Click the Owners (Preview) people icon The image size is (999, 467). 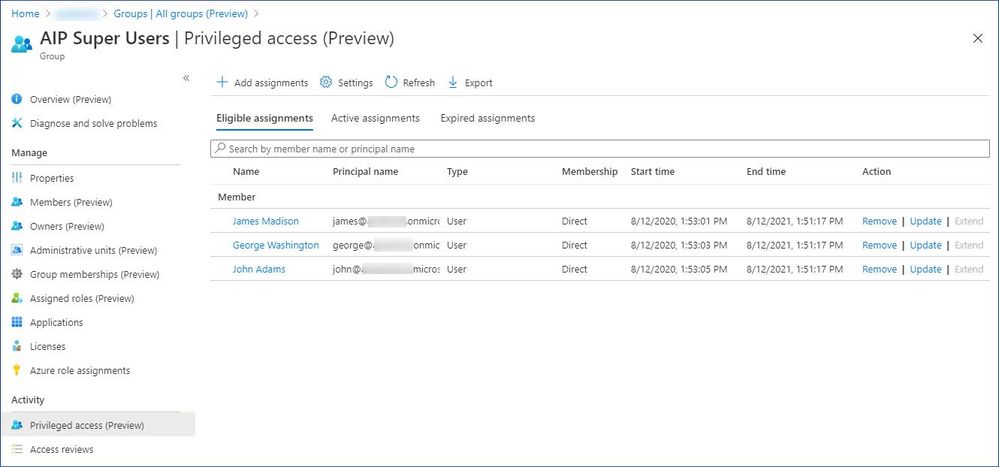17,226
